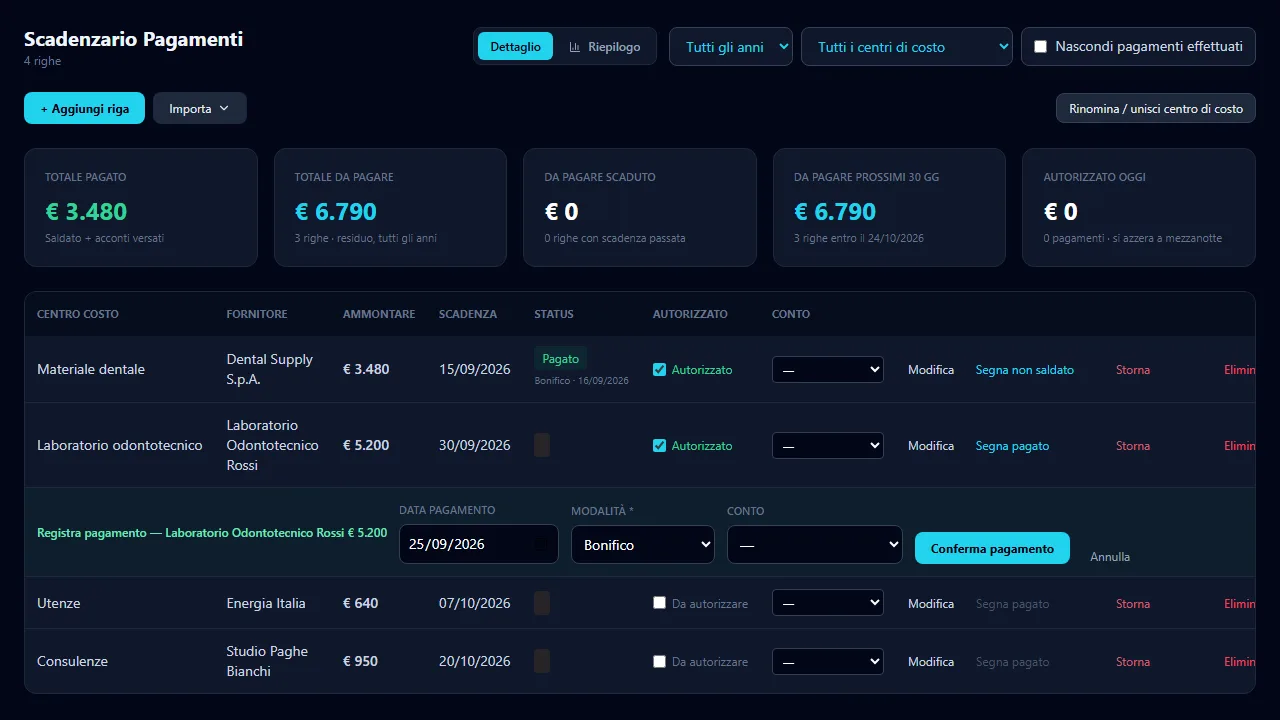Image resolution: width=1280 pixels, height=720 pixels.
Task: Open Rinomina / unisci centro di costo
Action: click(x=1156, y=108)
